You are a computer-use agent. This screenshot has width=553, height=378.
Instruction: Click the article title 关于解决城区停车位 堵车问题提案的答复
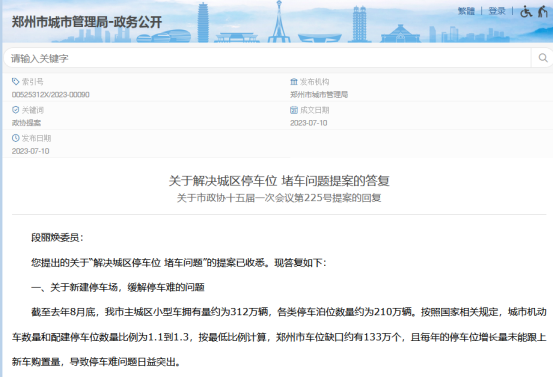tap(279, 181)
